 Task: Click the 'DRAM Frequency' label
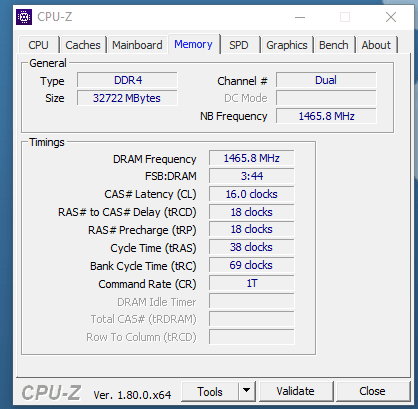[154, 159]
